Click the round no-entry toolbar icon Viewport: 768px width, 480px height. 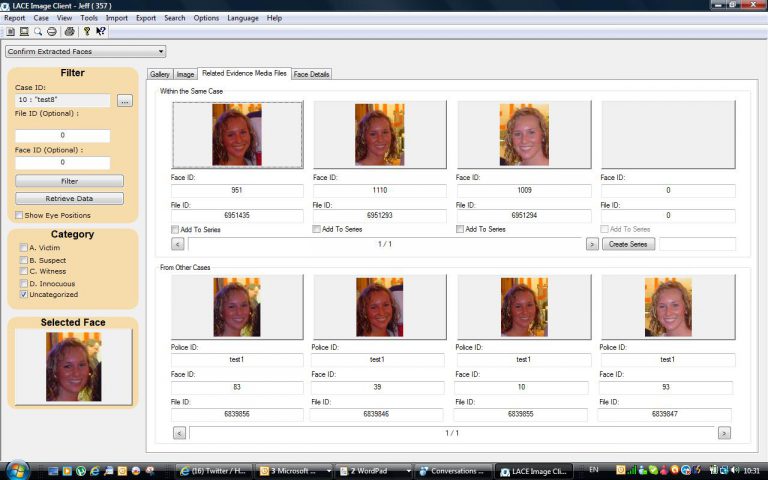pyautogui.click(x=51, y=32)
